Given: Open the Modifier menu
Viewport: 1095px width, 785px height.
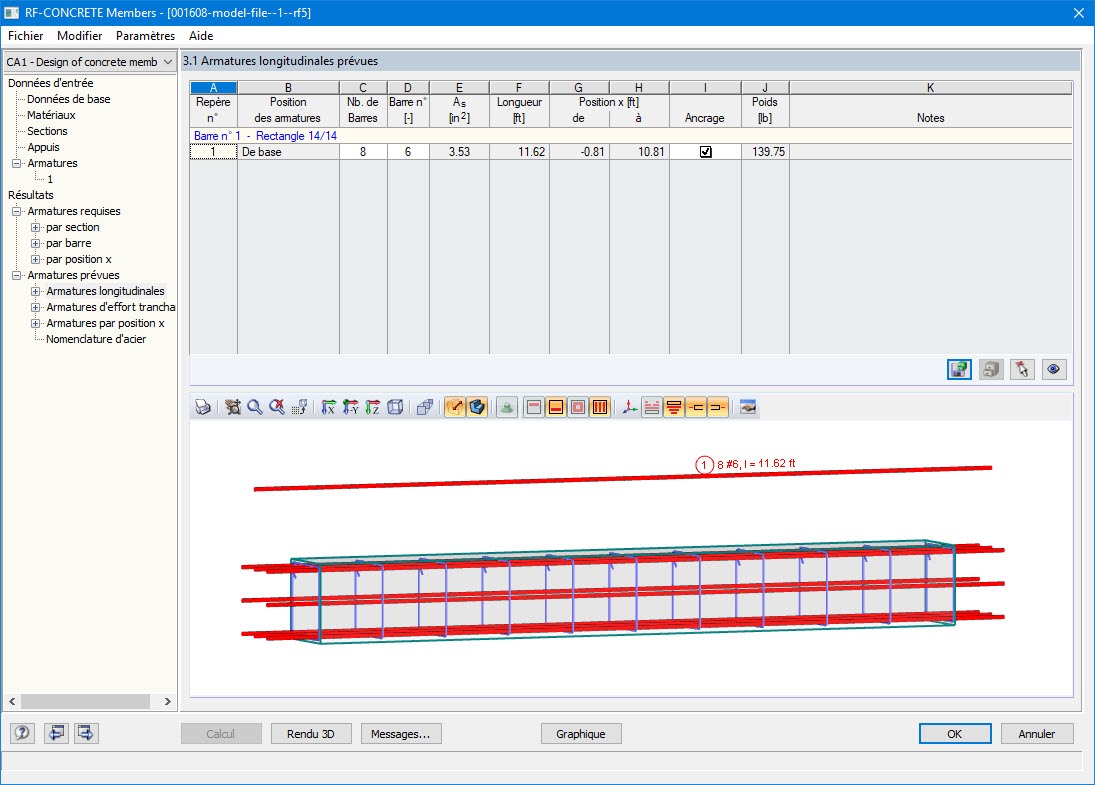Looking at the screenshot, I should click(80, 36).
